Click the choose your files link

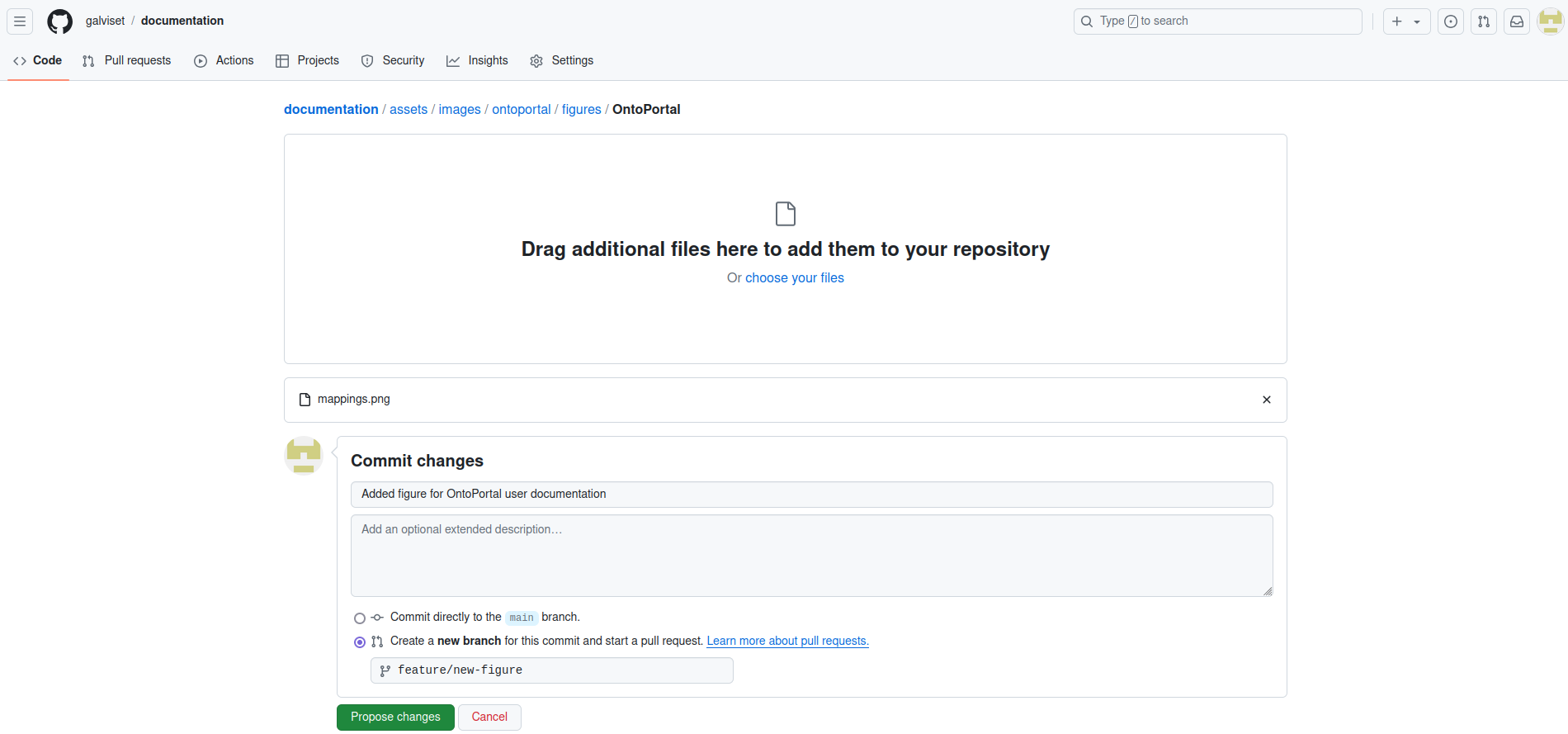pos(794,278)
